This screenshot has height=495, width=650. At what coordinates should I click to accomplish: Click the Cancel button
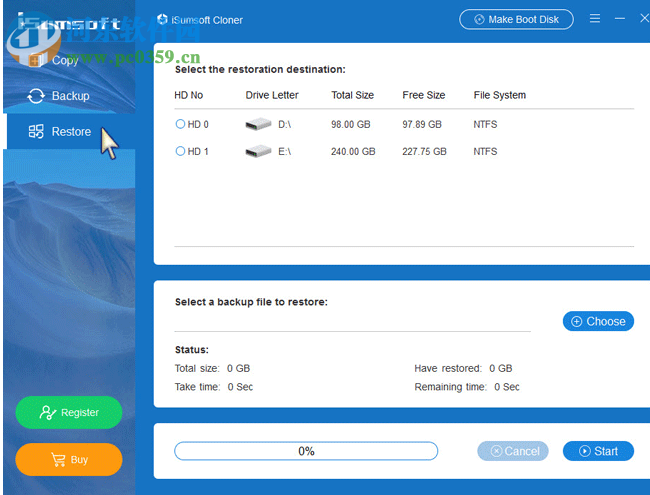tap(513, 451)
